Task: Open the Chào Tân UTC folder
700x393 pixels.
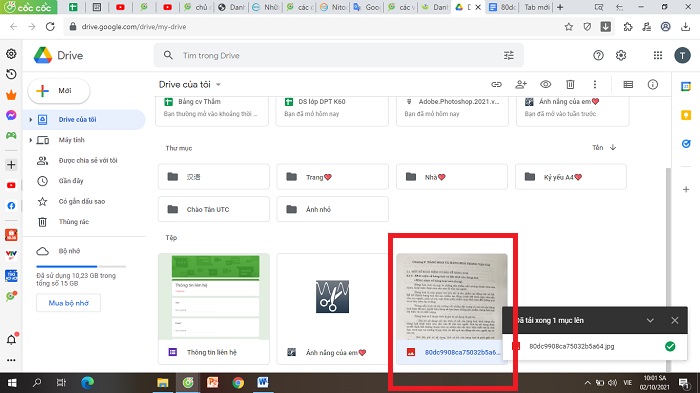Action: click(214, 209)
